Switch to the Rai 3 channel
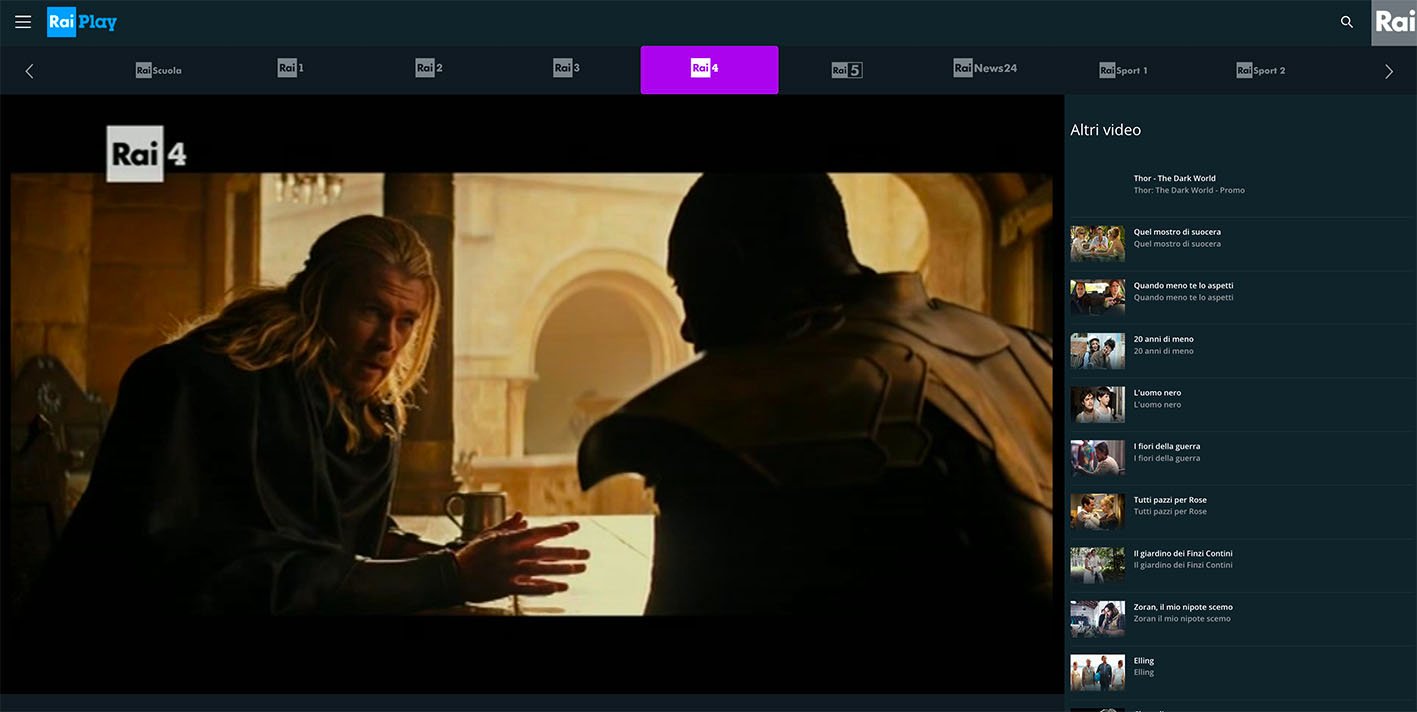 tap(567, 68)
